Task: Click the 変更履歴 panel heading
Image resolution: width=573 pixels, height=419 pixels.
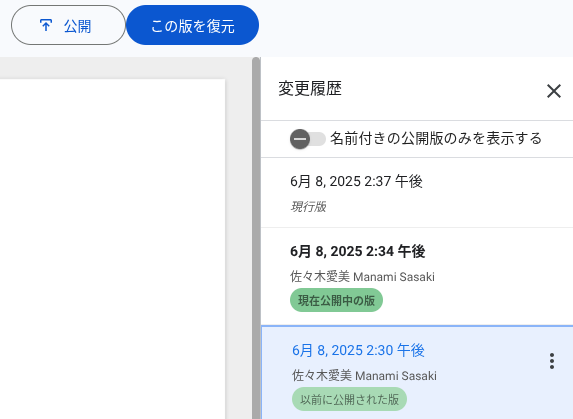Action: (310, 89)
